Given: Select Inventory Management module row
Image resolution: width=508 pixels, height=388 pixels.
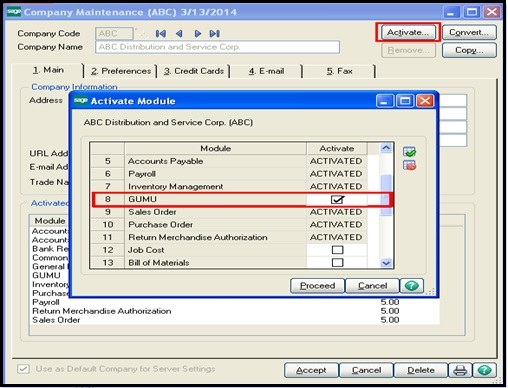Looking at the screenshot, I should pyautogui.click(x=229, y=187).
